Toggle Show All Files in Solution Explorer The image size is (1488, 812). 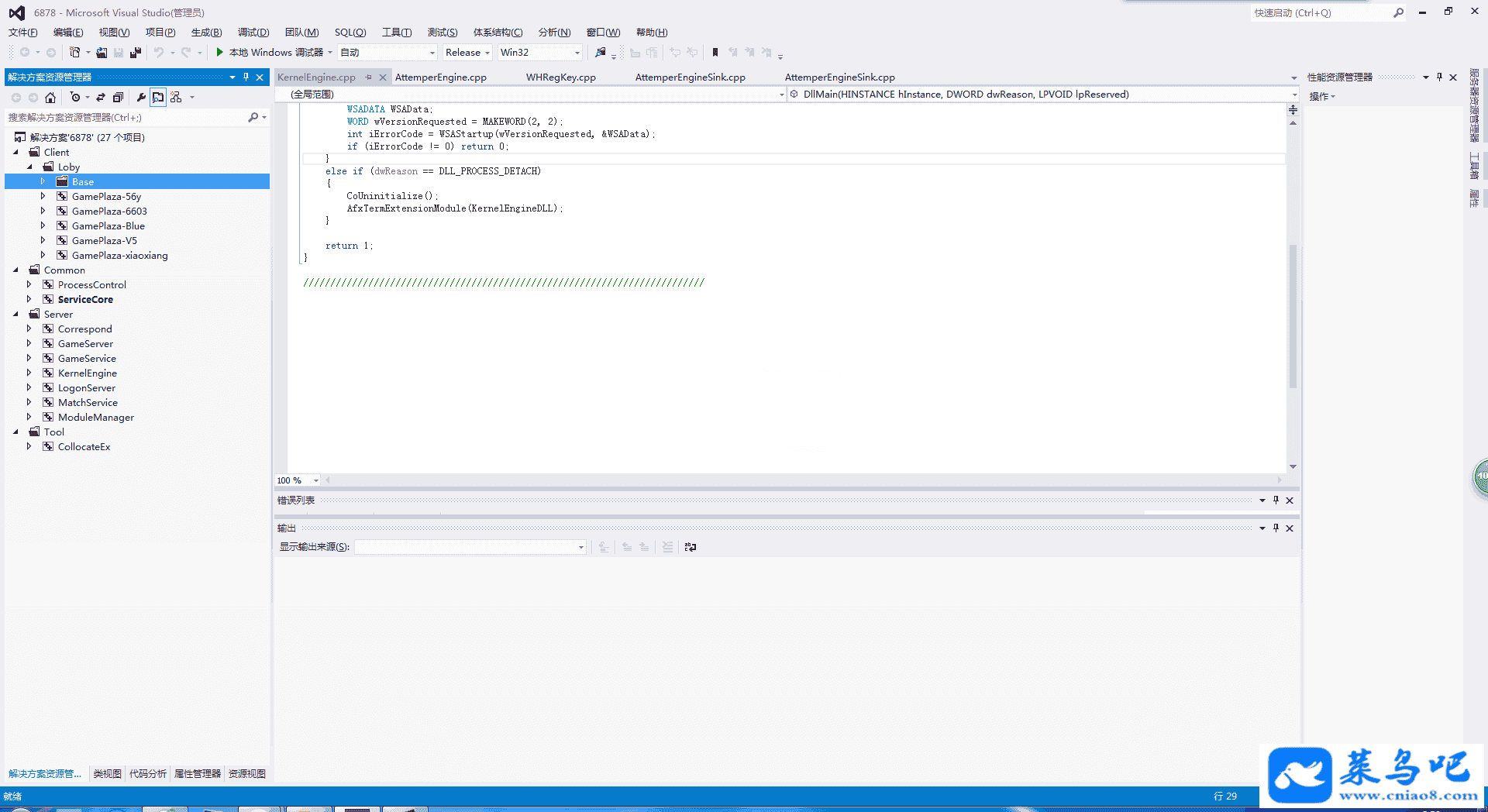pyautogui.click(x=158, y=98)
